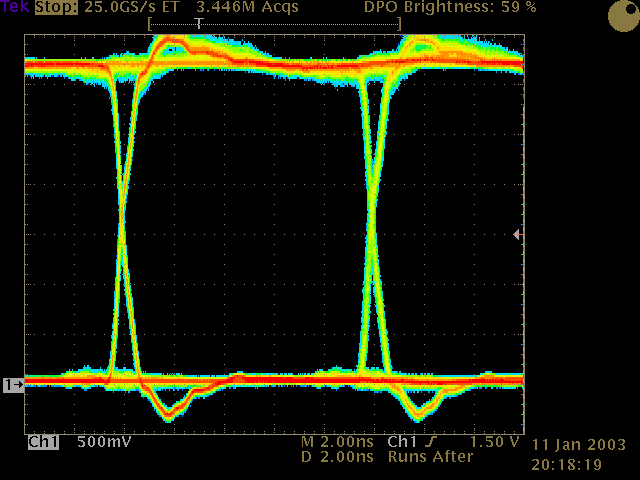Click the channel 1 ground reference marker
640x480 pixels.
tap(13, 384)
